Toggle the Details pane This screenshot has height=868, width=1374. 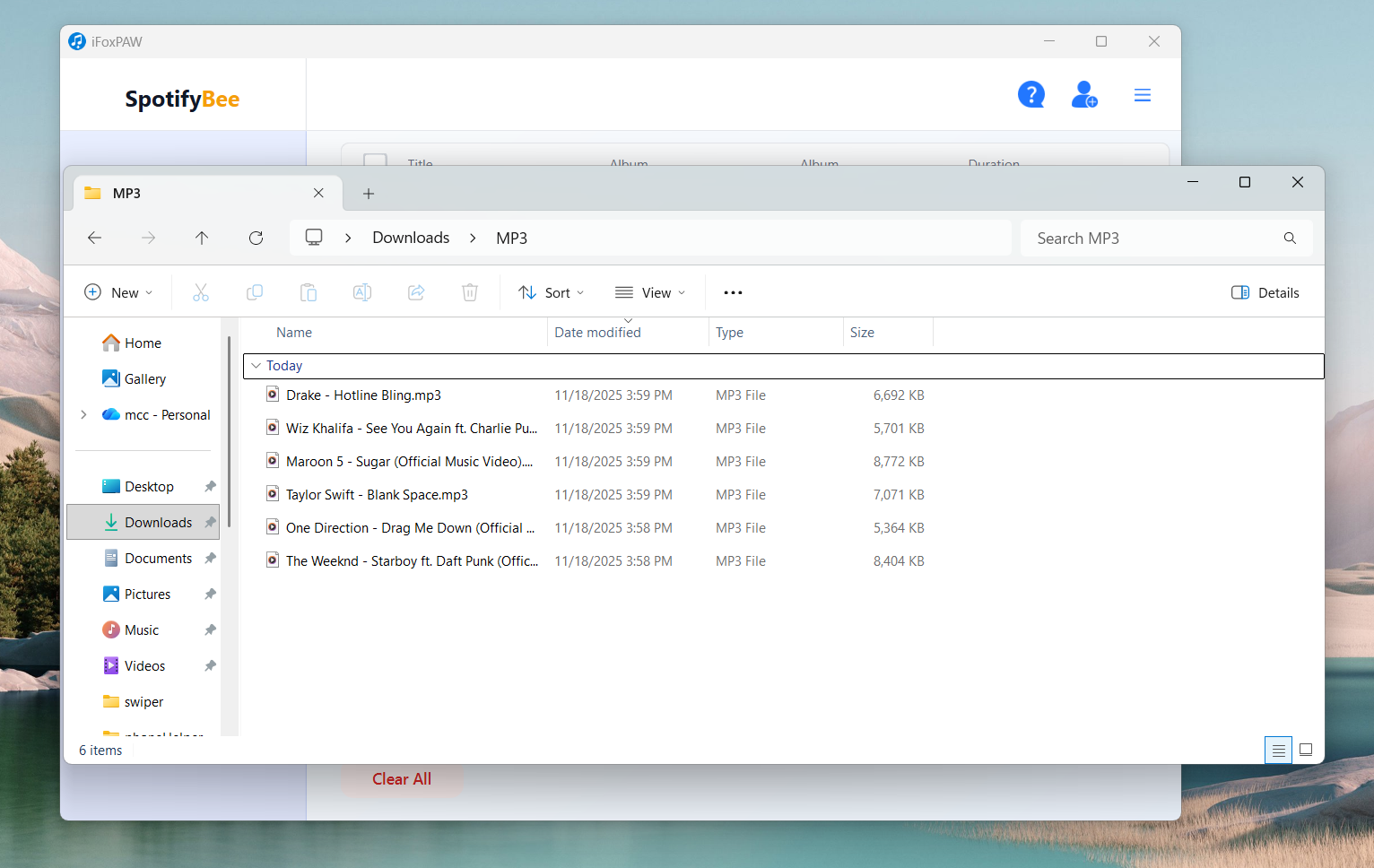[1265, 291]
